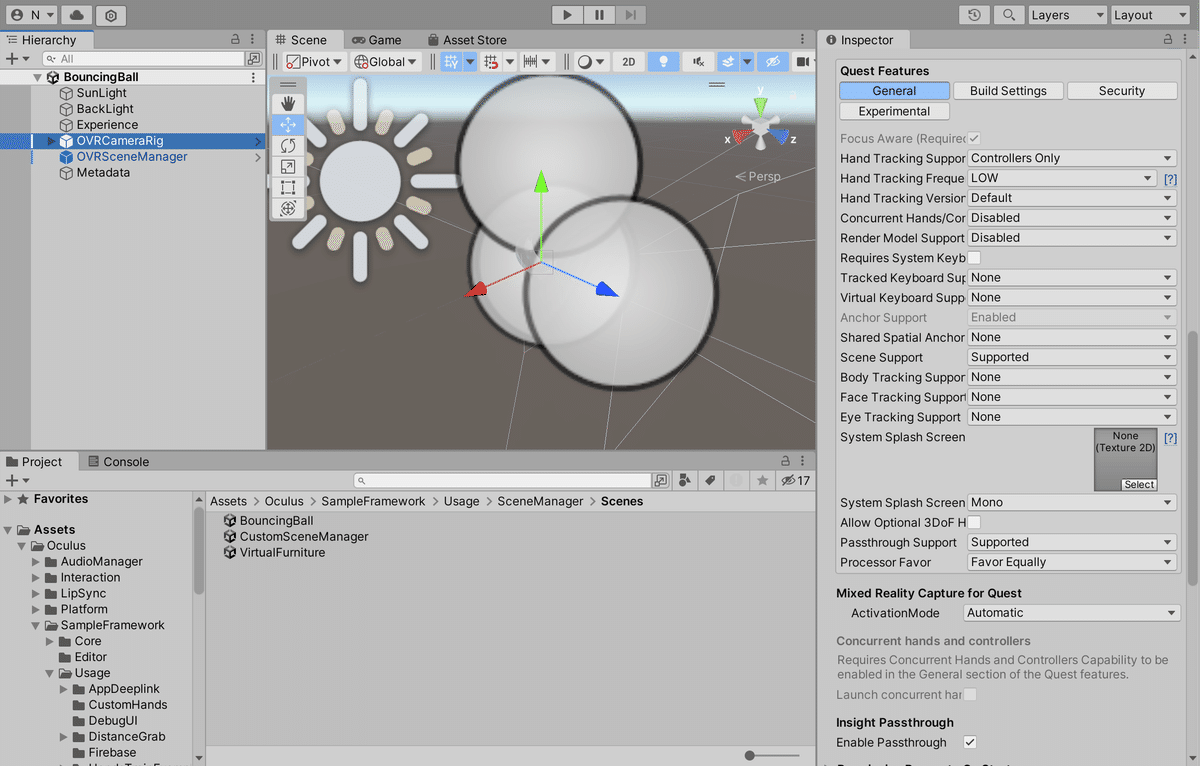Image resolution: width=1200 pixels, height=766 pixels.
Task: Check the Allow Optional 3DoF checkbox
Action: [972, 522]
